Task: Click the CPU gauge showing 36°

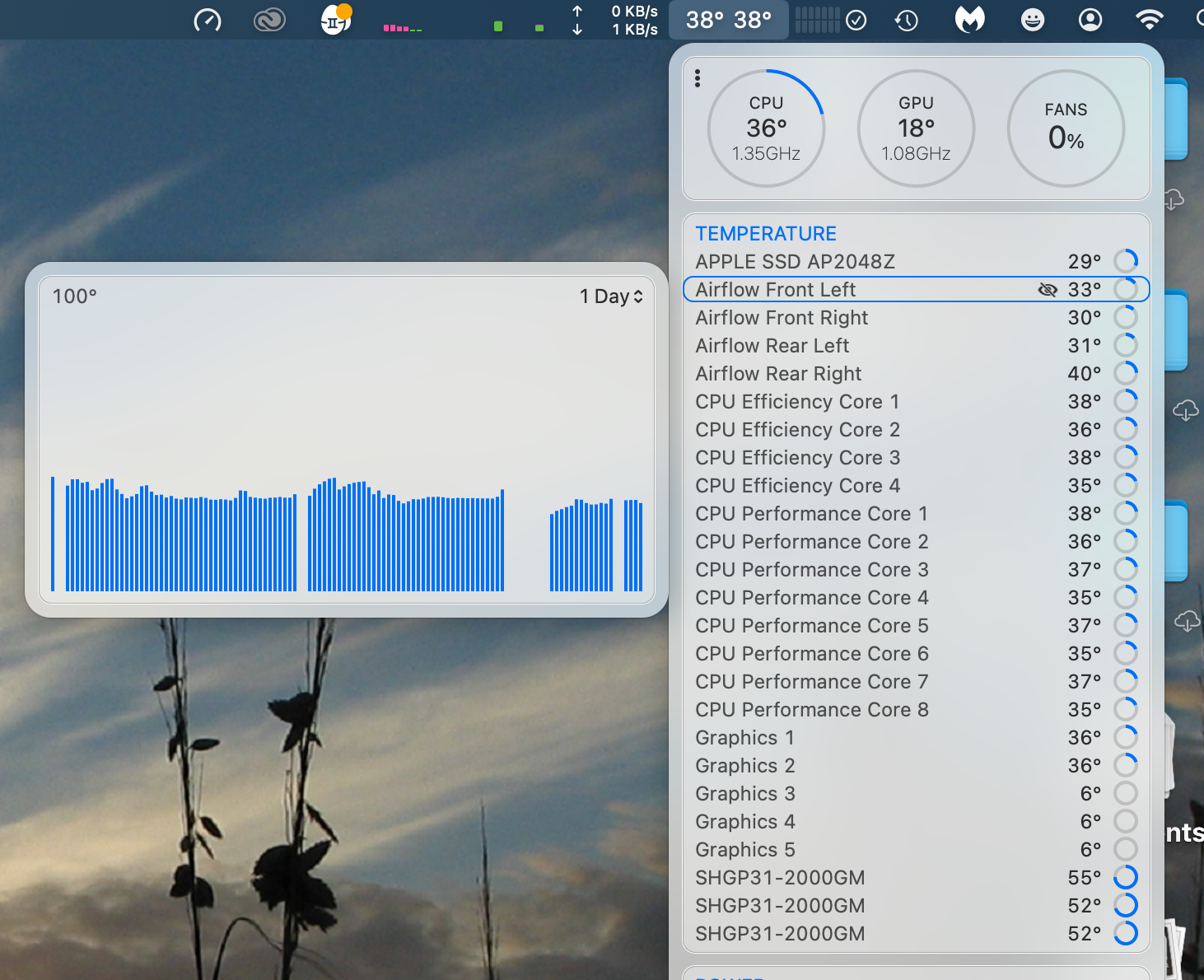Action: click(x=767, y=128)
